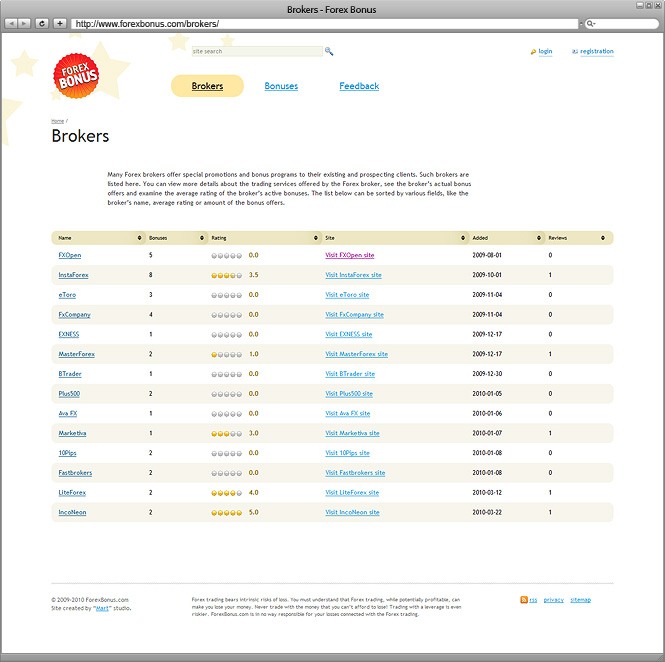The width and height of the screenshot is (665, 662).
Task: Sort table by Reviews column arrows
Action: (603, 238)
